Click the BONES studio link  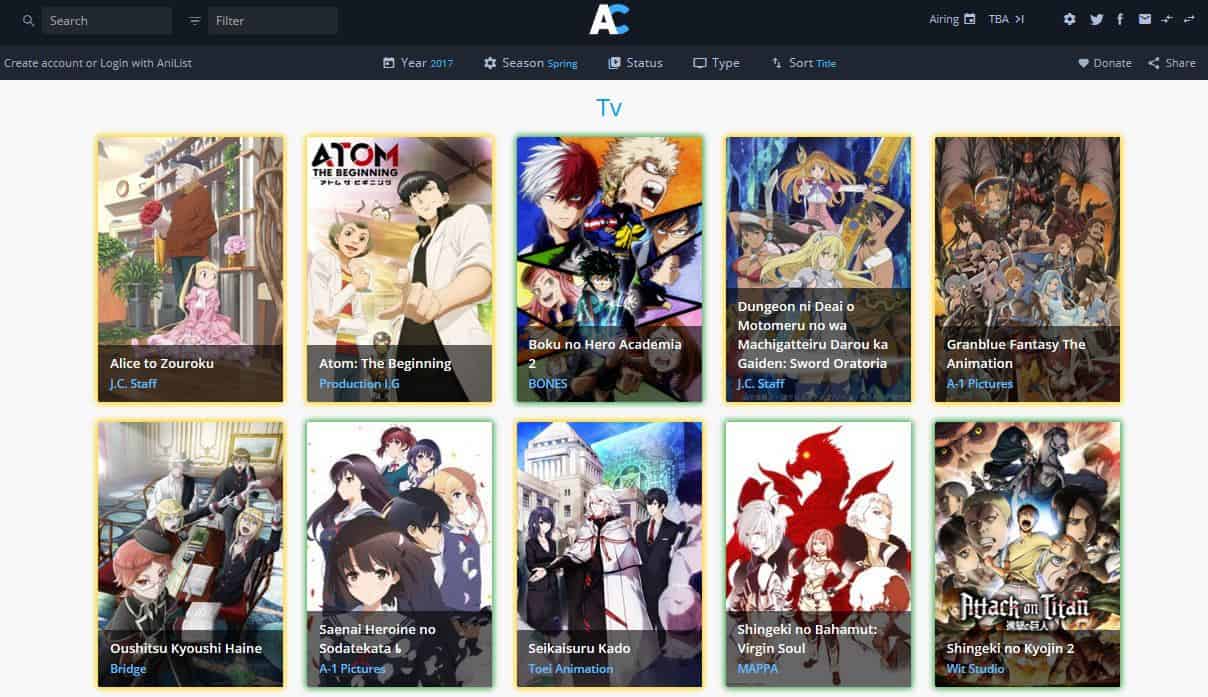[548, 384]
